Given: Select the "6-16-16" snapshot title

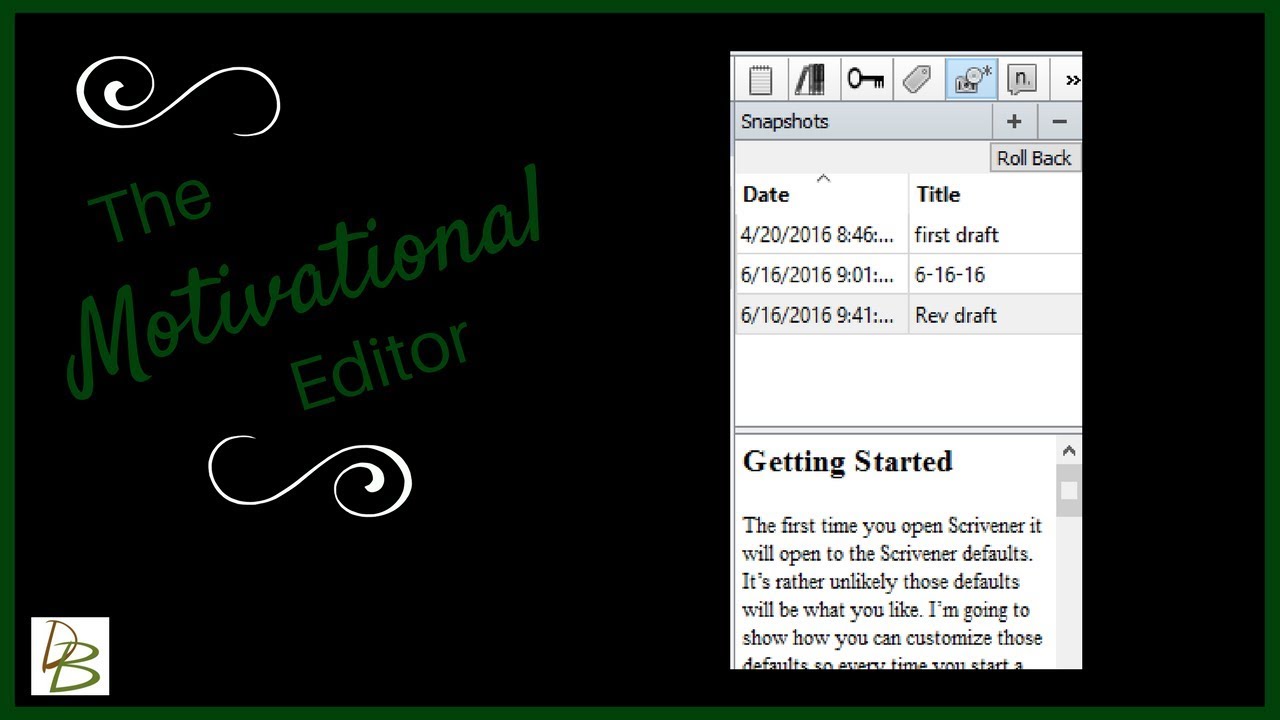Looking at the screenshot, I should (950, 275).
